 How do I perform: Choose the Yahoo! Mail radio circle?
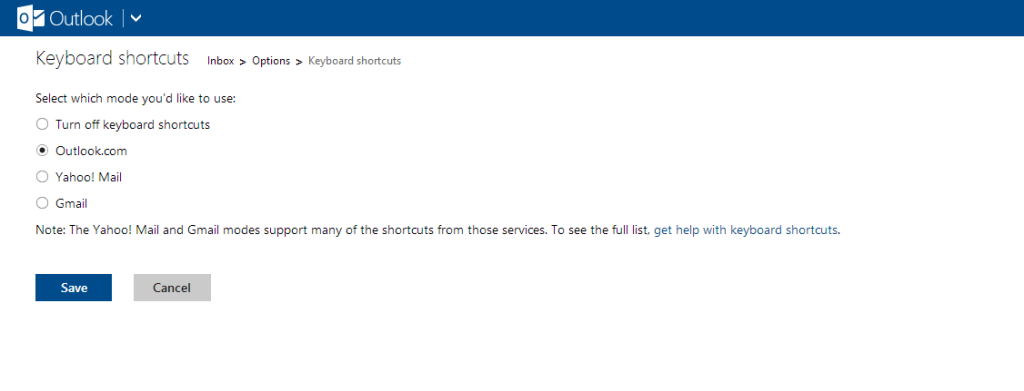tap(42, 176)
